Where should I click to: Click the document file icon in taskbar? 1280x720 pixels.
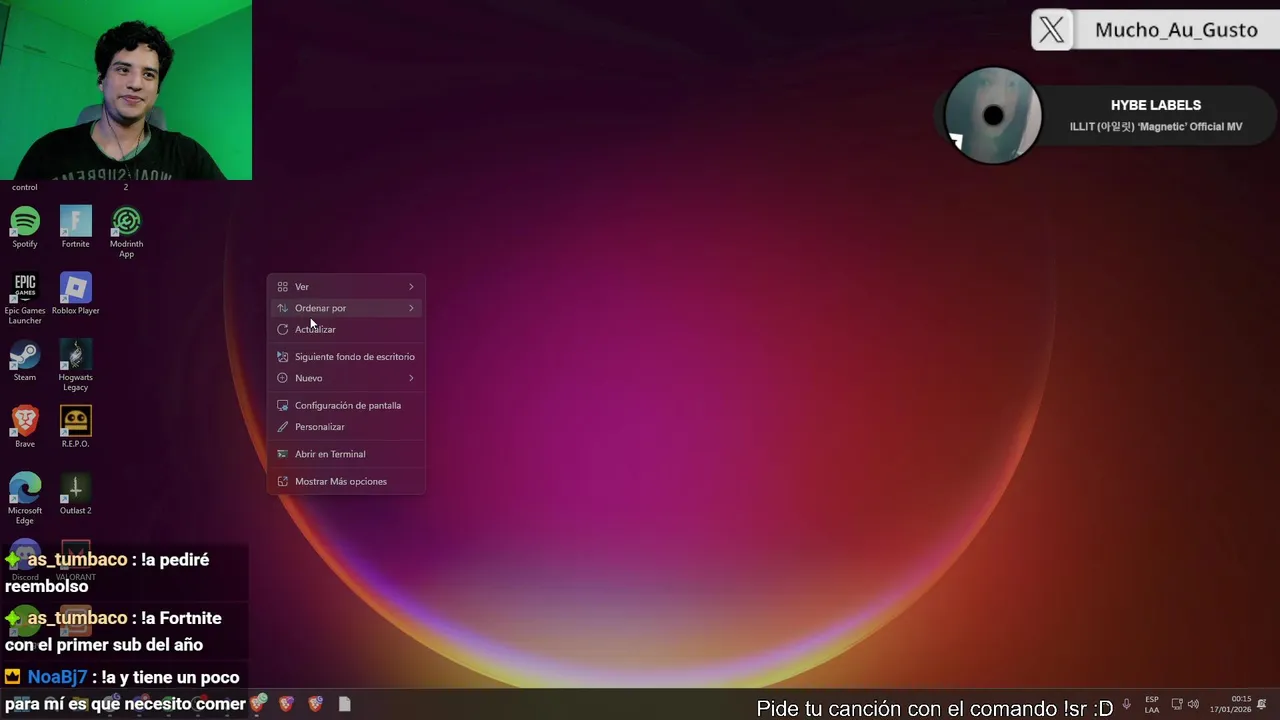tap(344, 704)
